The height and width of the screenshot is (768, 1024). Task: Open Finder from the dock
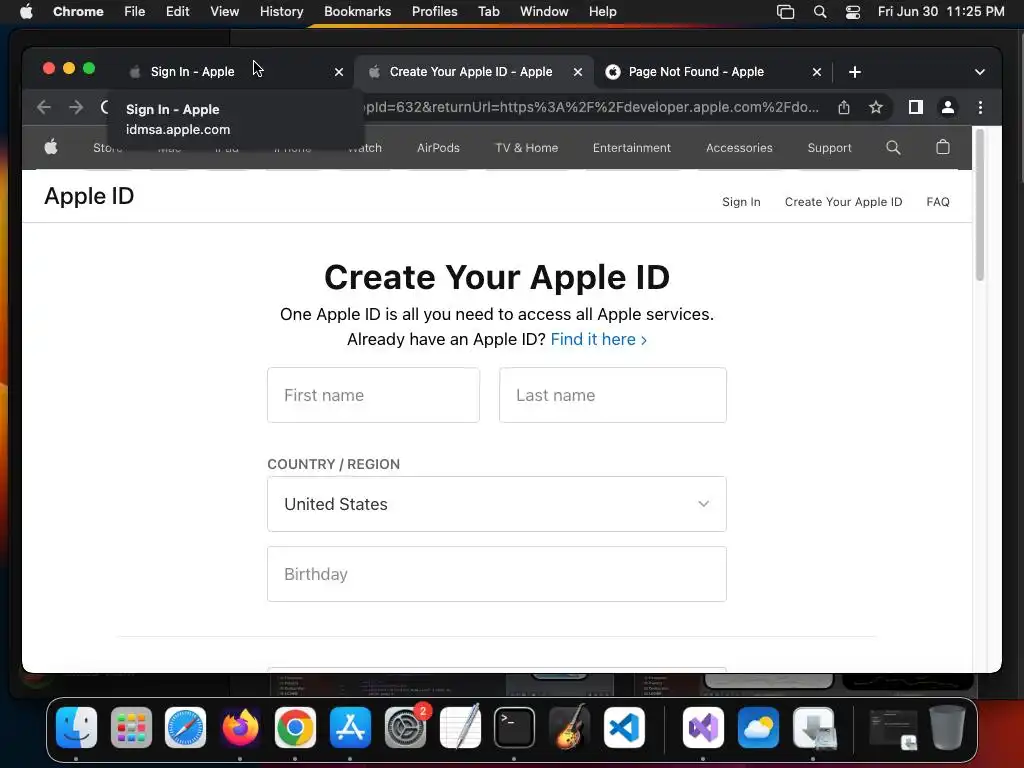point(76,727)
